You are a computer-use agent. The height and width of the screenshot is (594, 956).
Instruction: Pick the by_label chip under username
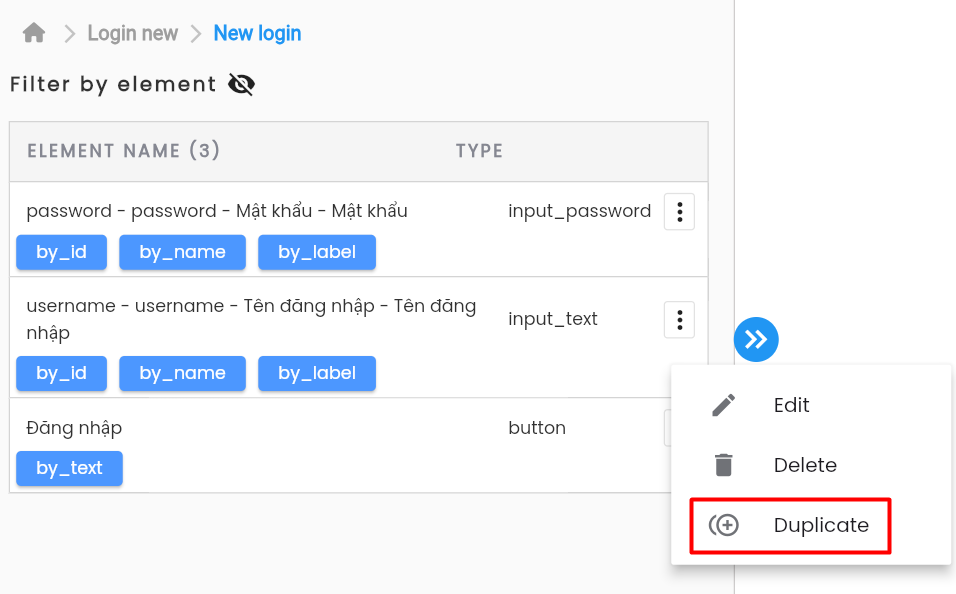click(x=317, y=373)
